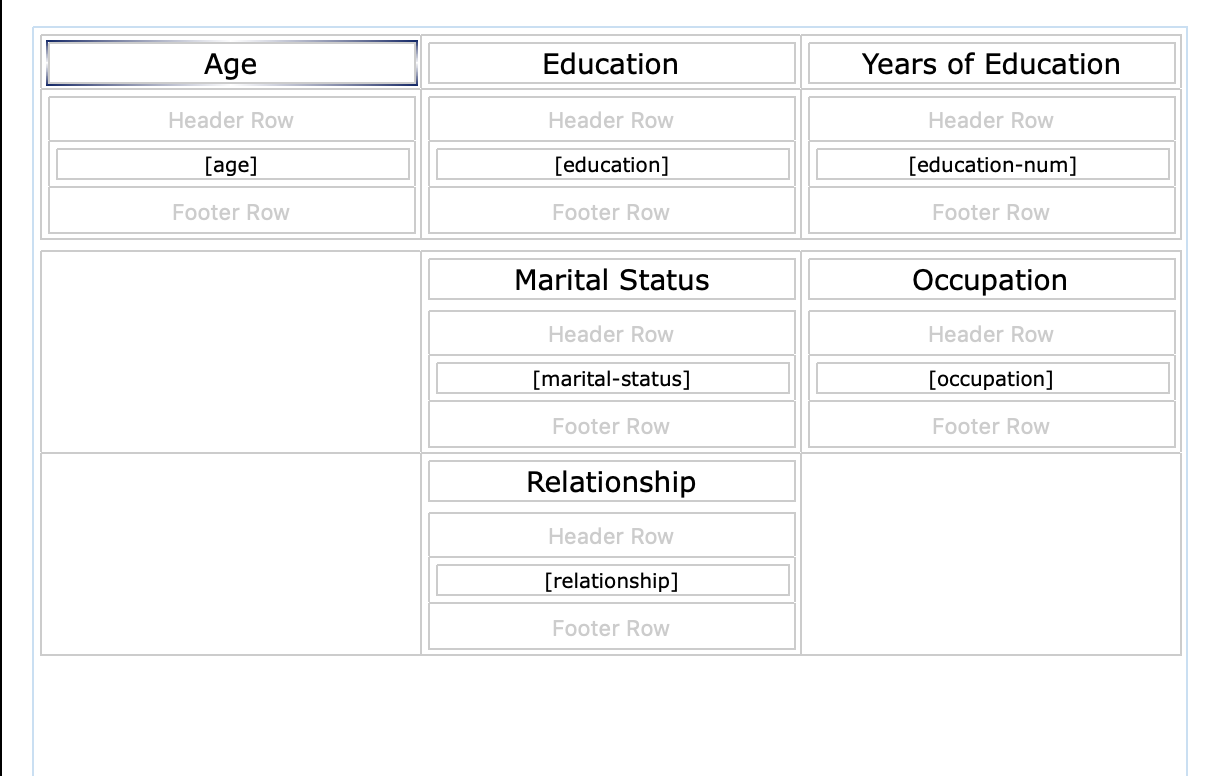Image resolution: width=1212 pixels, height=776 pixels.
Task: Click the [education] data field
Action: [x=611, y=165]
